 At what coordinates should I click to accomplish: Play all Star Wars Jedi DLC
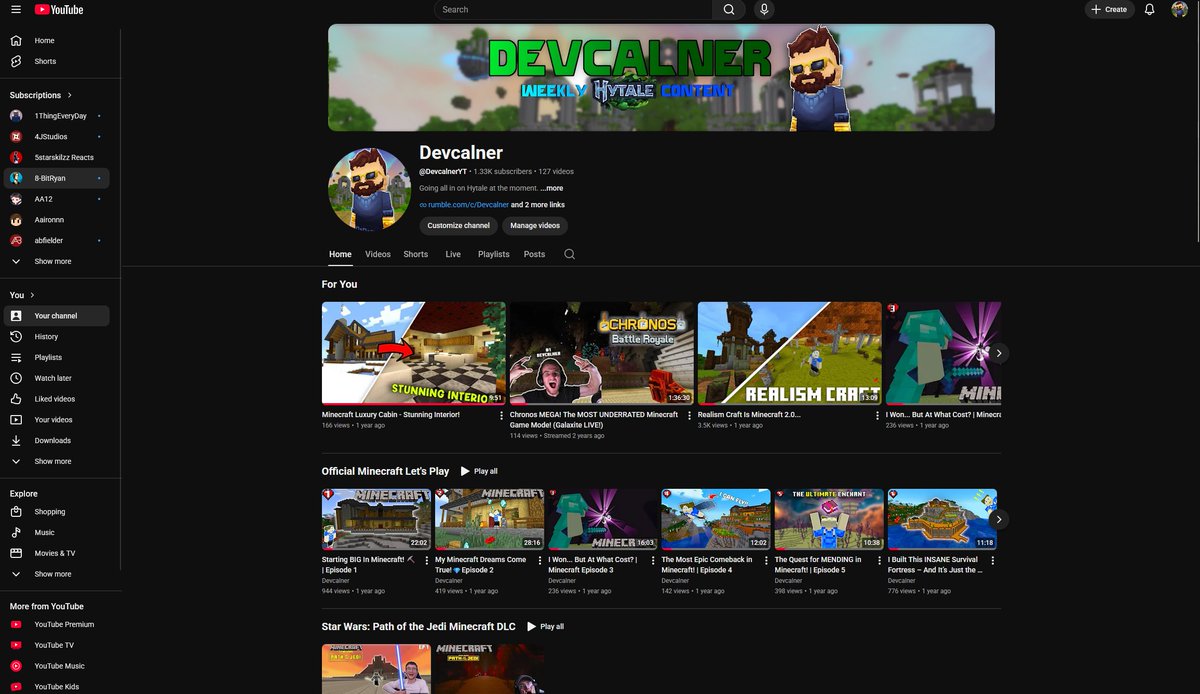pos(546,627)
